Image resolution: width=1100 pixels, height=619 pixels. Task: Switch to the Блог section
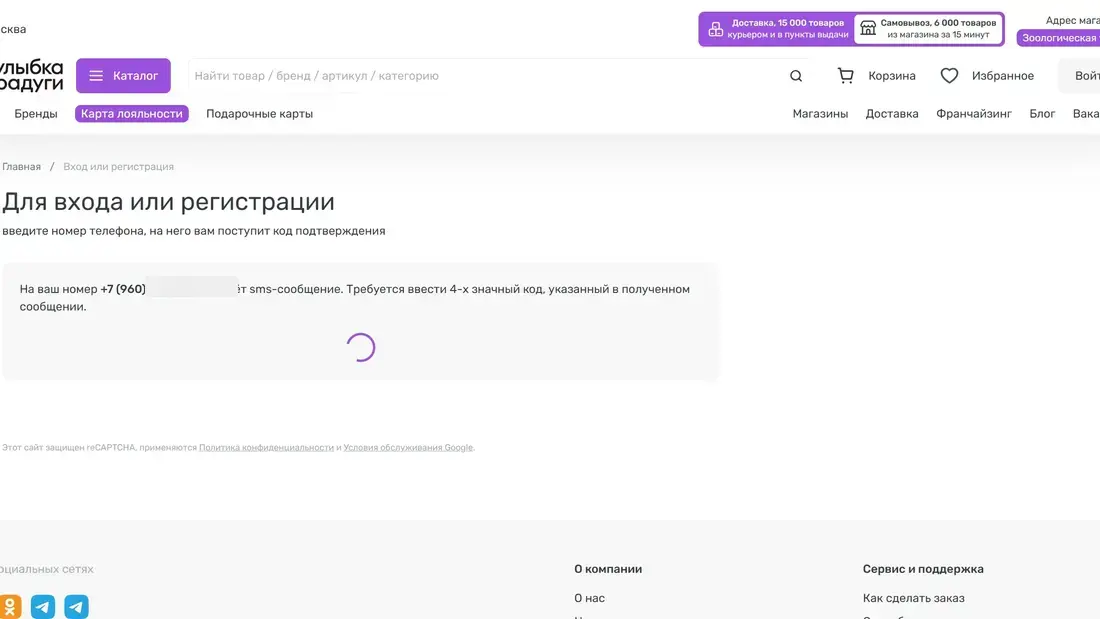[x=1043, y=113]
